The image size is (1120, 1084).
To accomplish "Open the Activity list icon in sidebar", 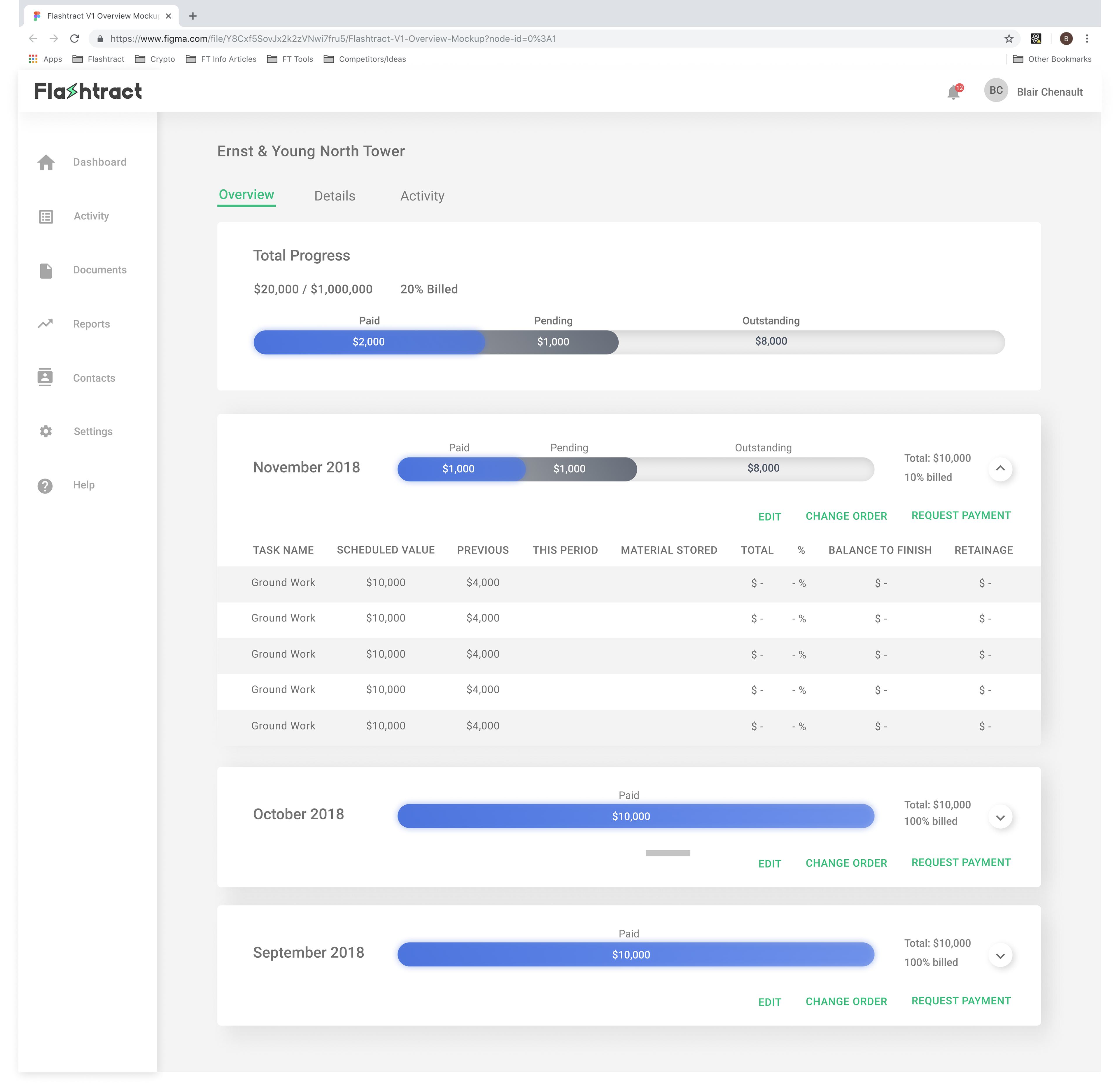I will tap(46, 217).
